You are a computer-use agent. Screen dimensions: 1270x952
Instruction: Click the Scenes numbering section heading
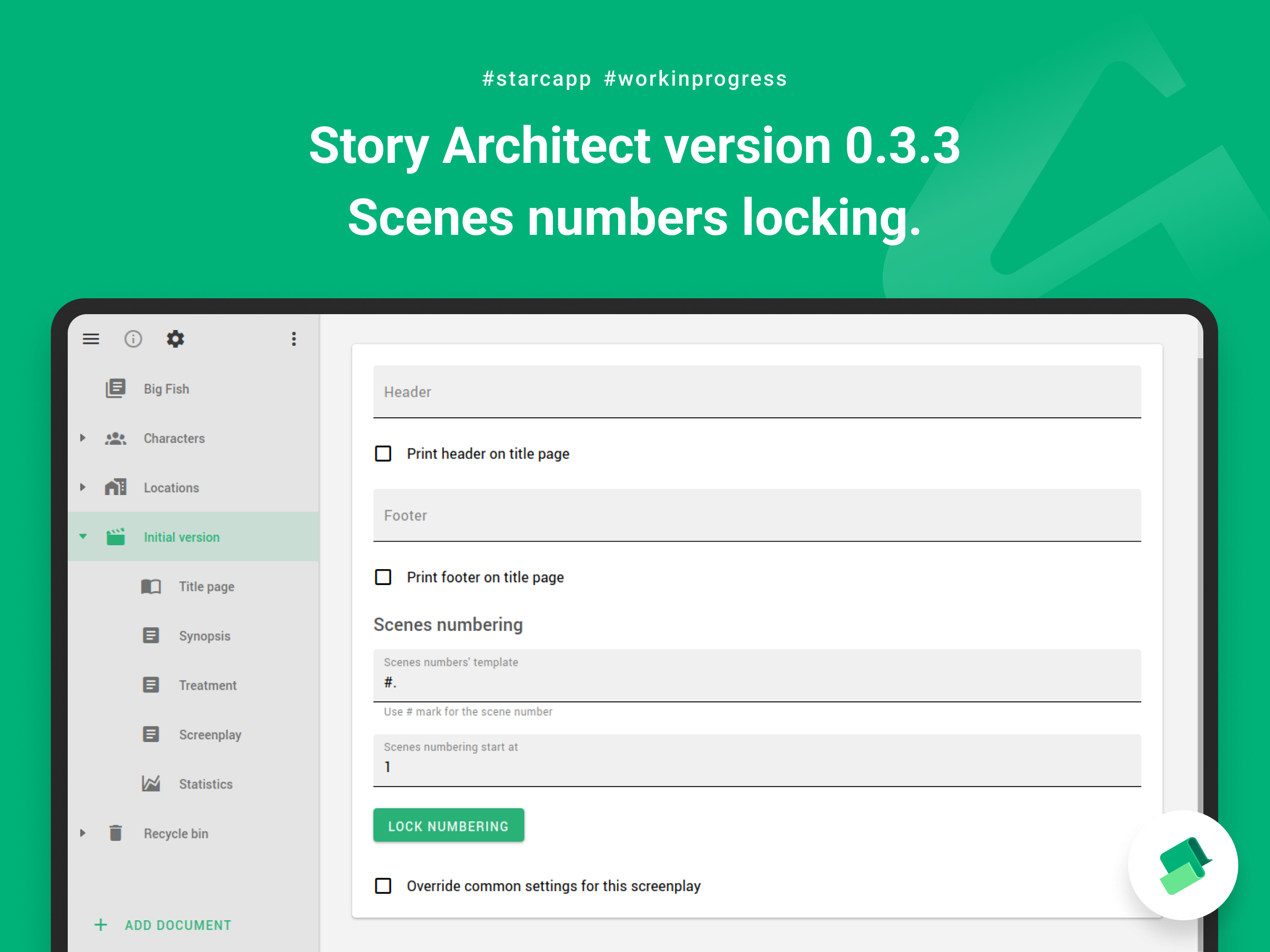[x=448, y=624]
